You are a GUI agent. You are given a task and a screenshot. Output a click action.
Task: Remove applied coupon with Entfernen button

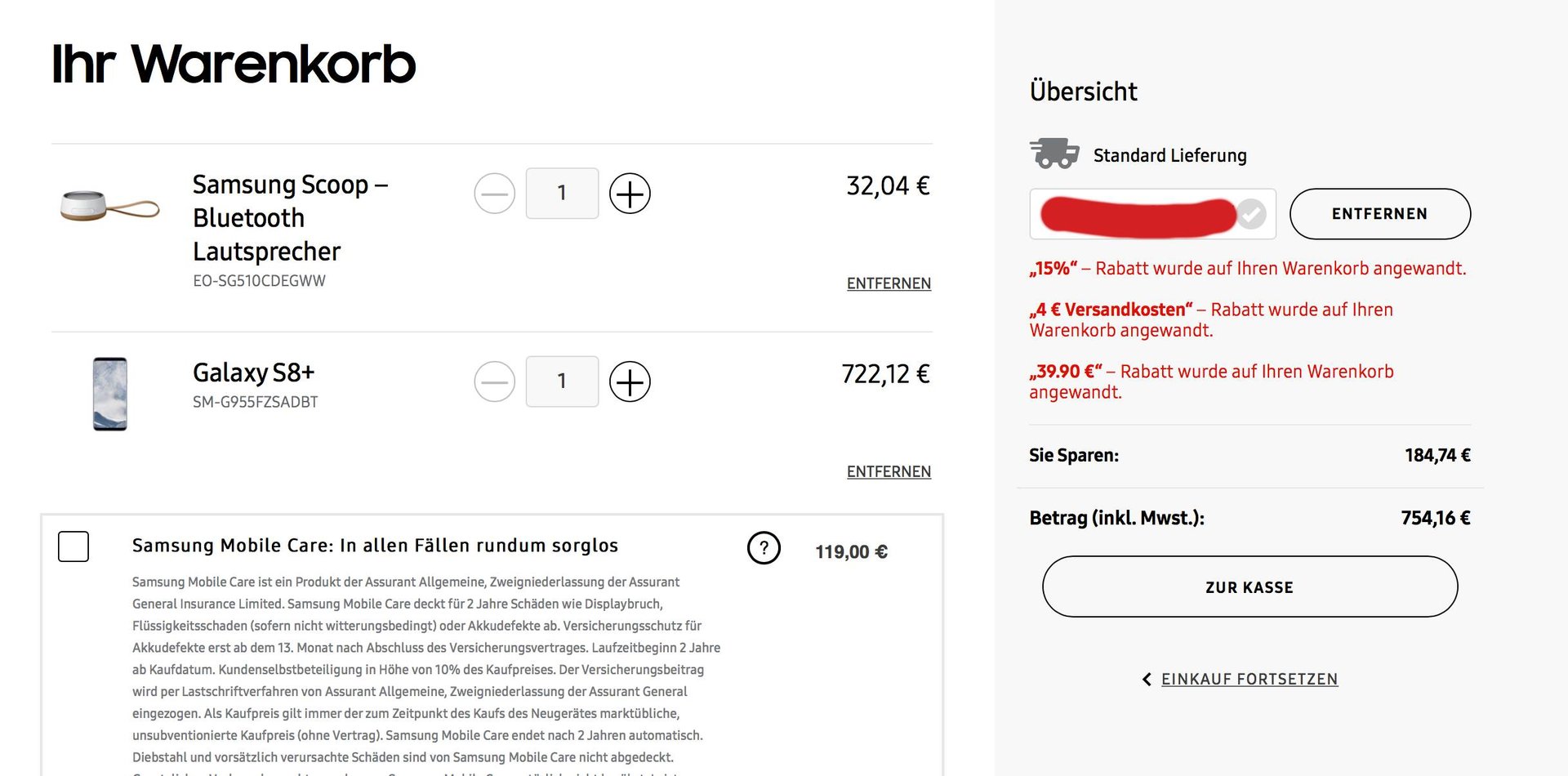click(x=1380, y=214)
